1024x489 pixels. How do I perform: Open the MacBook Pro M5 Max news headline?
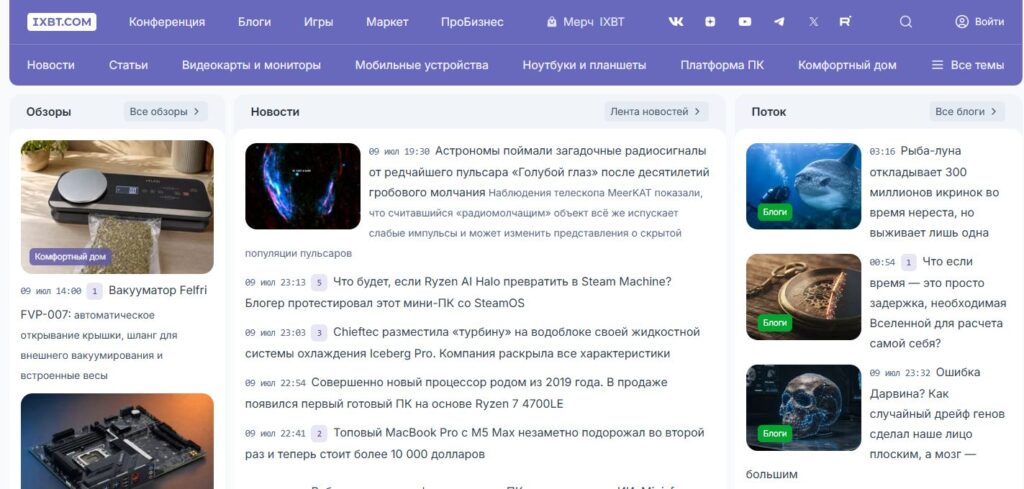(475, 443)
